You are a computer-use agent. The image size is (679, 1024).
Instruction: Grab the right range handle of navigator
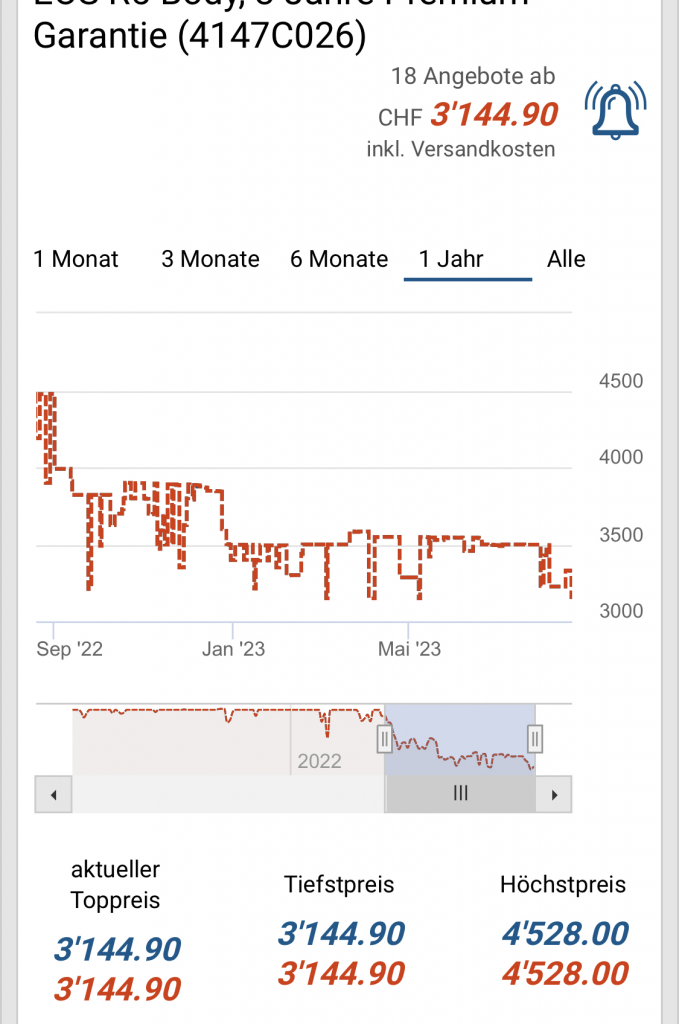point(535,739)
